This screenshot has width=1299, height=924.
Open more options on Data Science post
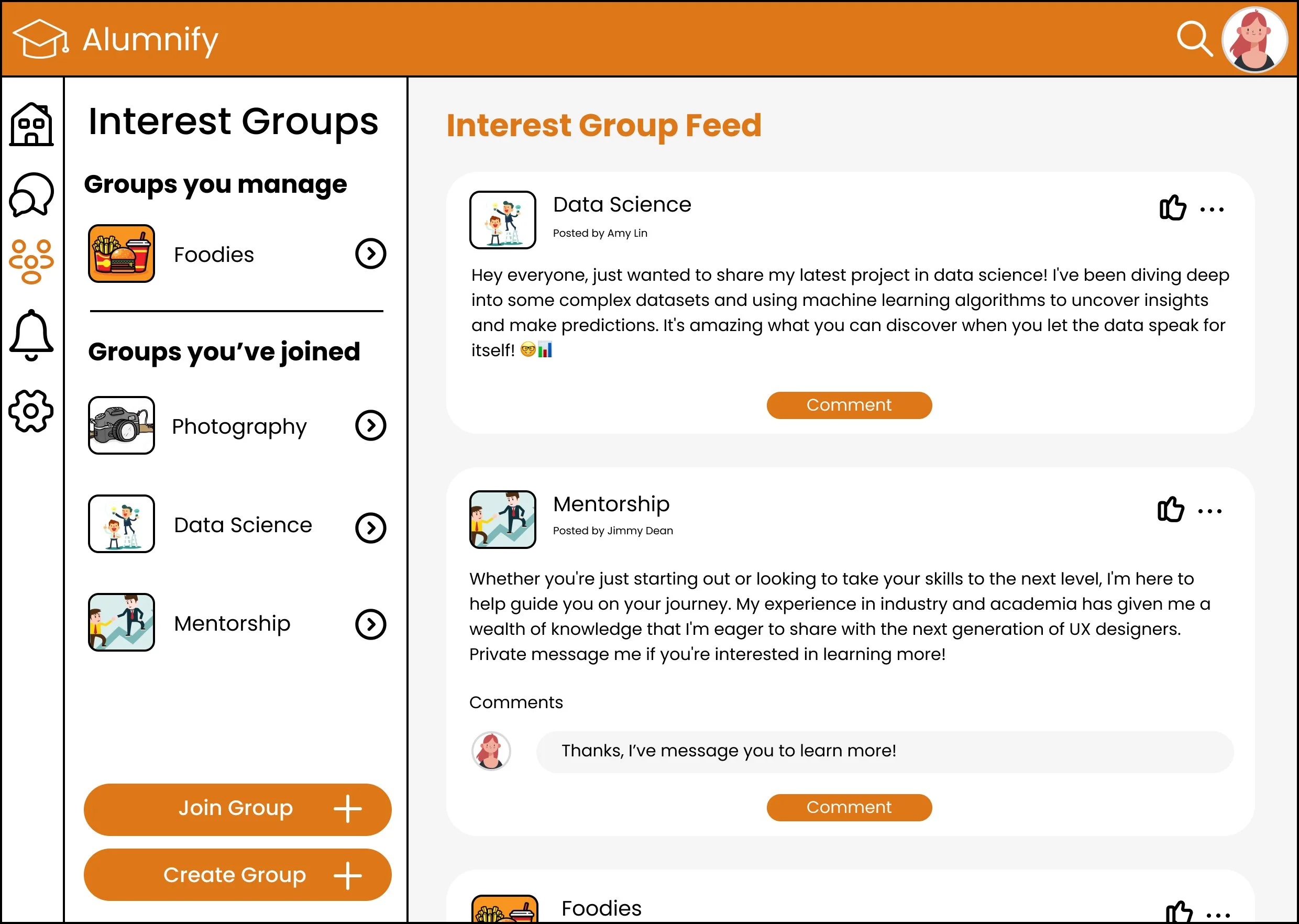tap(1212, 210)
